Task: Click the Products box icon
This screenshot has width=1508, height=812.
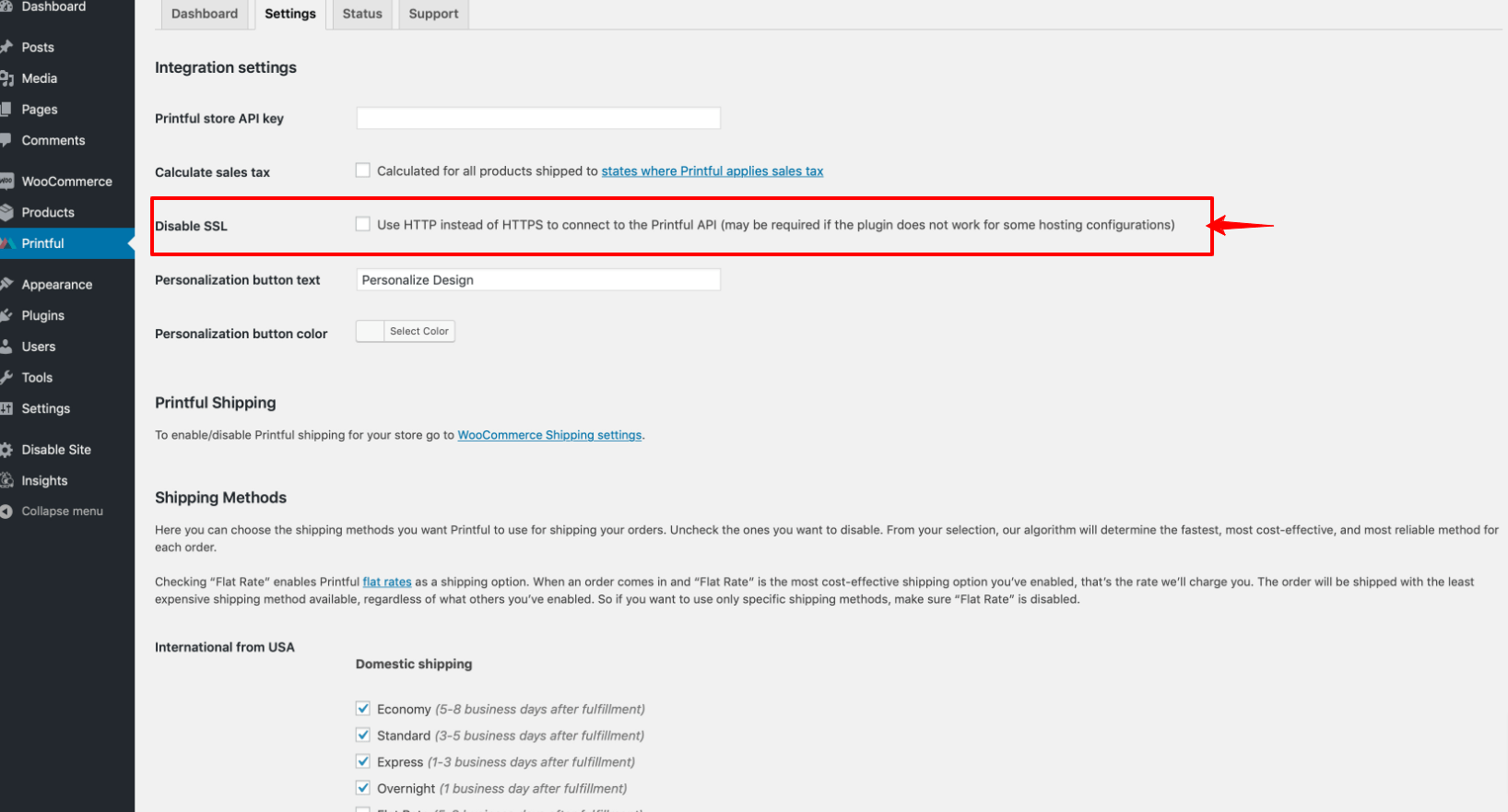Action: (6, 212)
